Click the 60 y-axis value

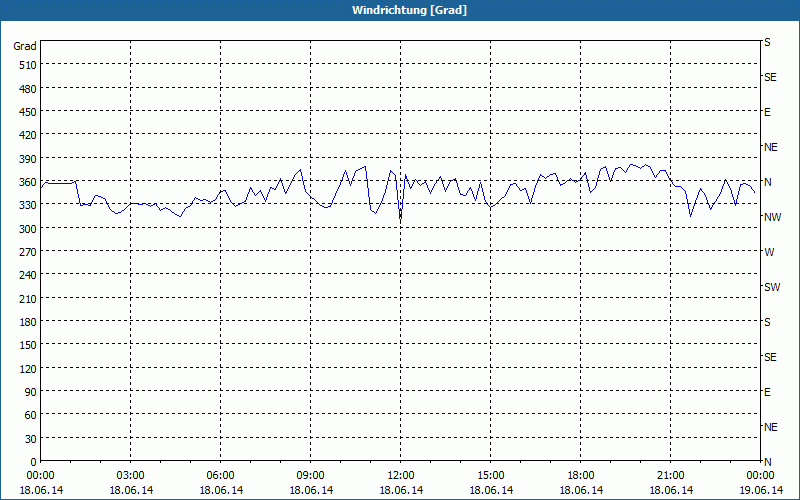(x=31, y=415)
